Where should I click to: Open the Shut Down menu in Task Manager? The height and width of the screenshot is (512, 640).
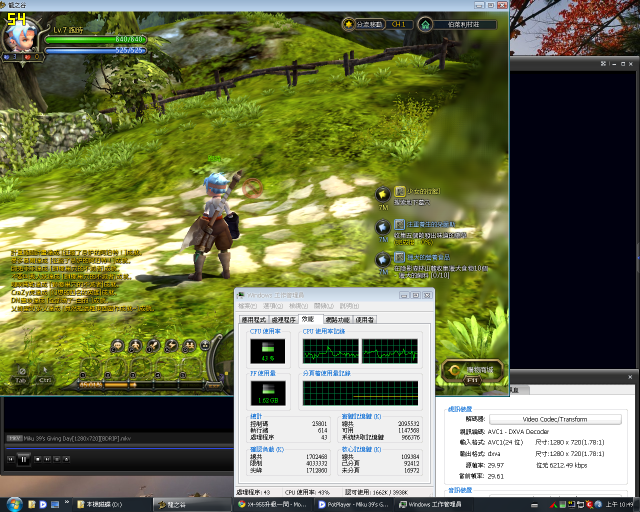click(324, 306)
